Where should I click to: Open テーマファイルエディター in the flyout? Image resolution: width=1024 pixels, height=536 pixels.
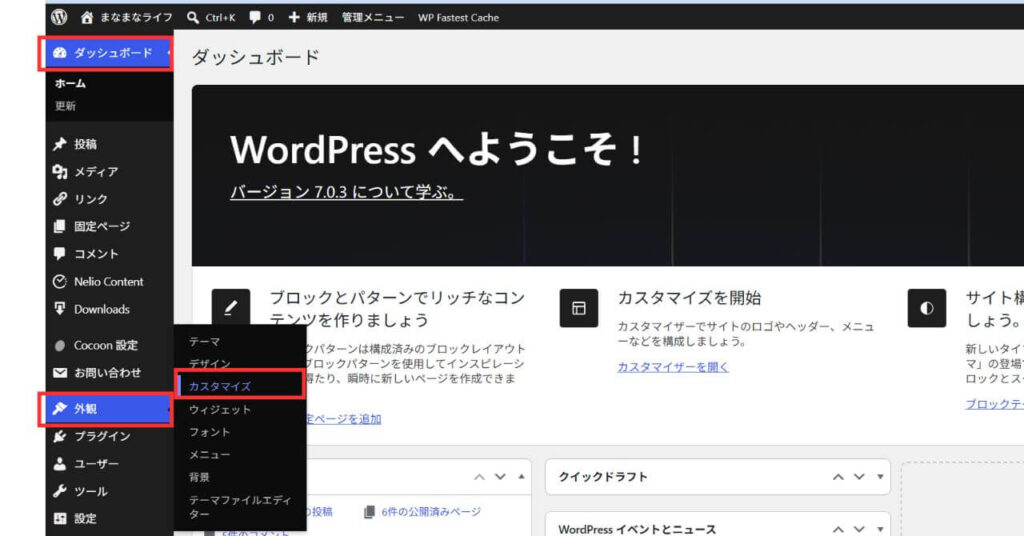click(240, 507)
